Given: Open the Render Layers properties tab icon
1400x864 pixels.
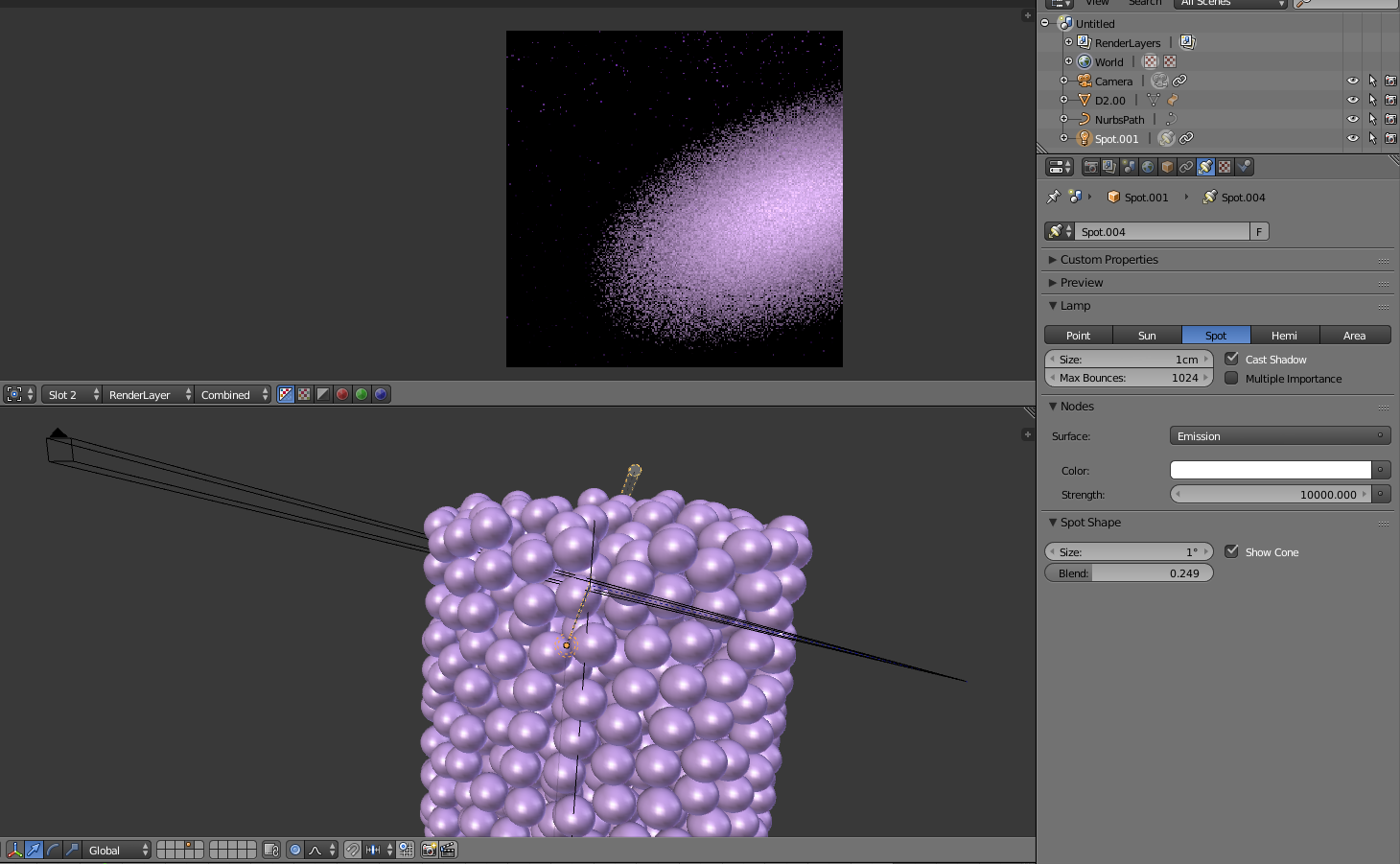Looking at the screenshot, I should coord(1109,167).
